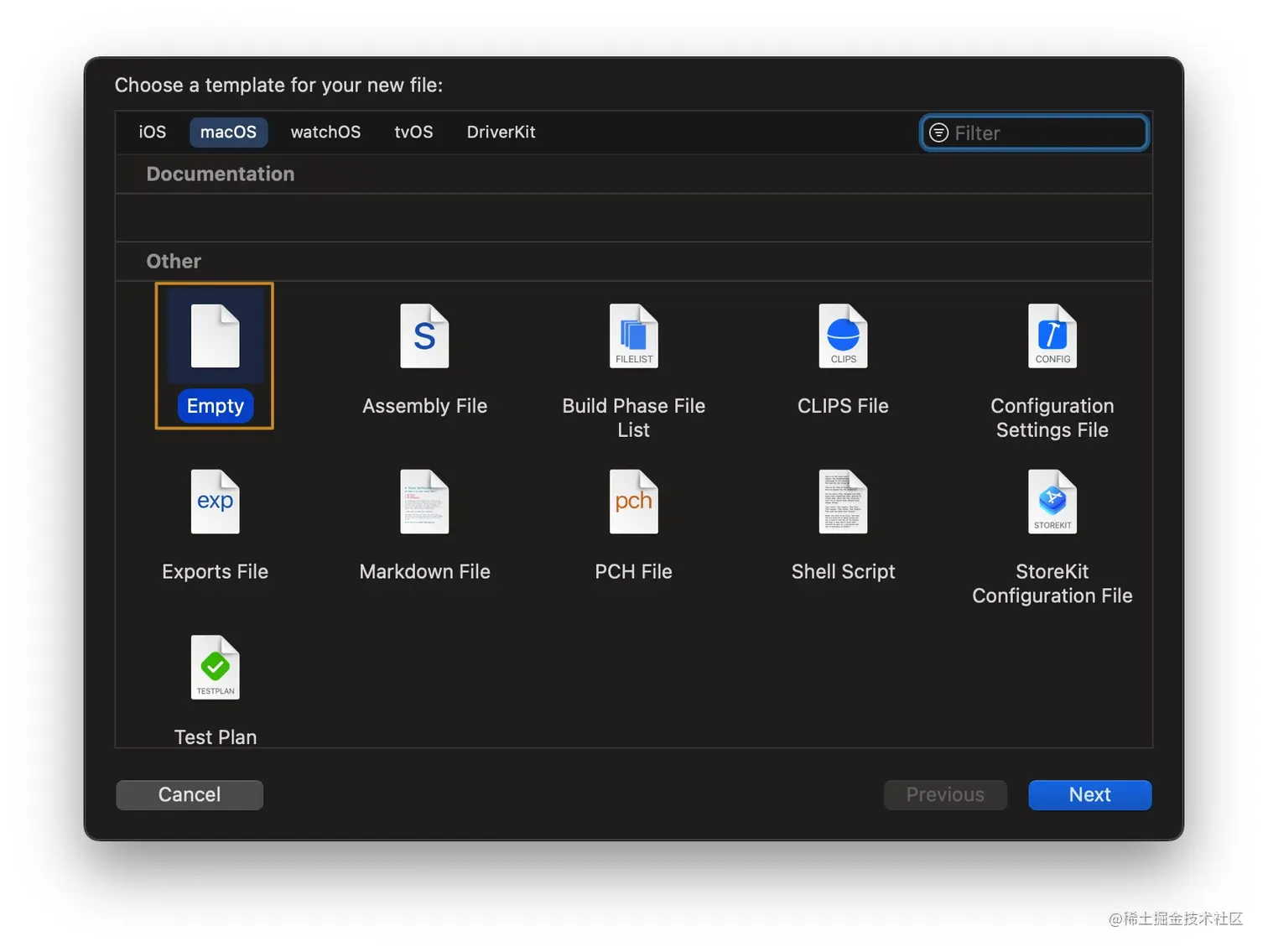Select the Shell Script template icon
The width and height of the screenshot is (1268, 952).
(843, 502)
